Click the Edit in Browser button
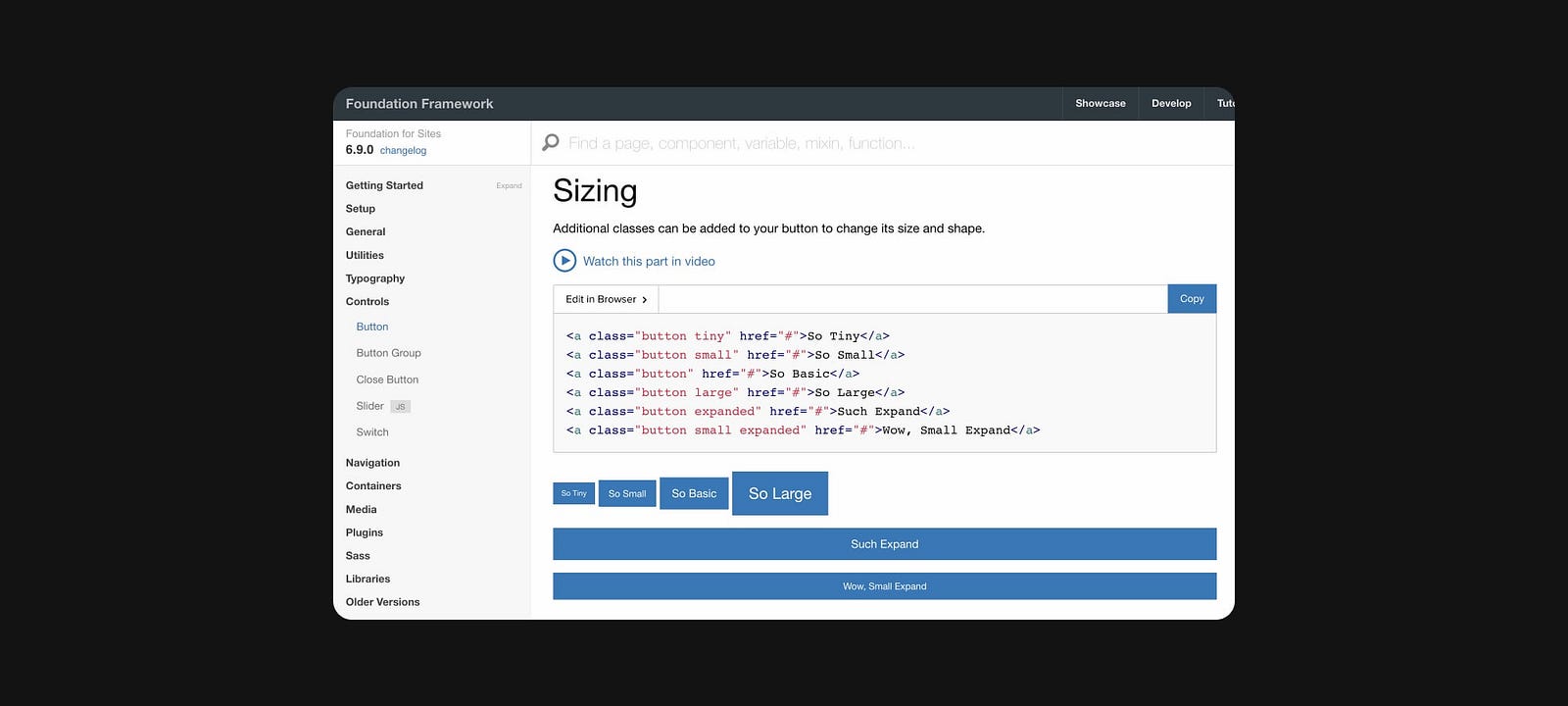The image size is (1568, 706). tap(606, 300)
